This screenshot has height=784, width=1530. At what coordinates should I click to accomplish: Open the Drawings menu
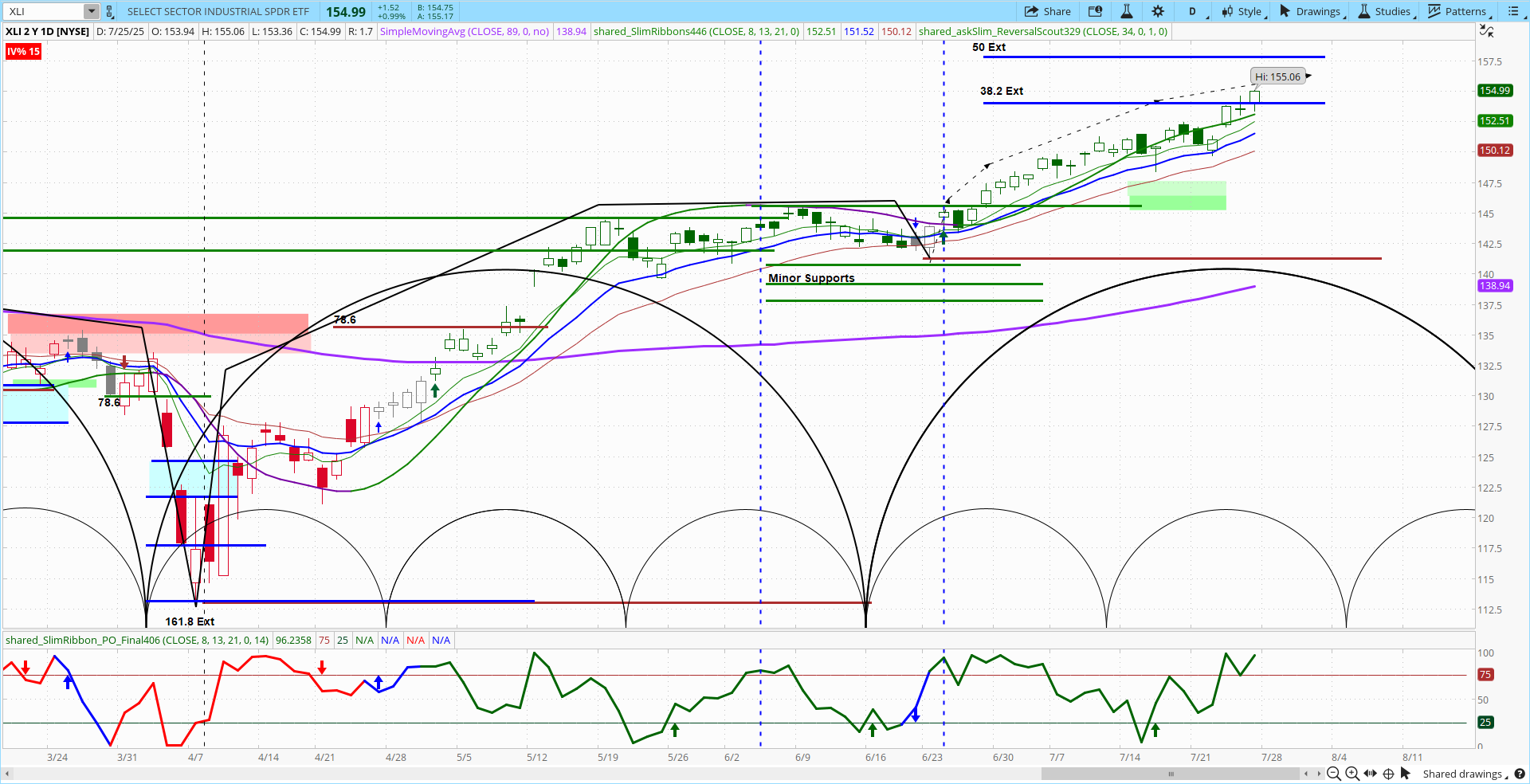pyautogui.click(x=1312, y=11)
